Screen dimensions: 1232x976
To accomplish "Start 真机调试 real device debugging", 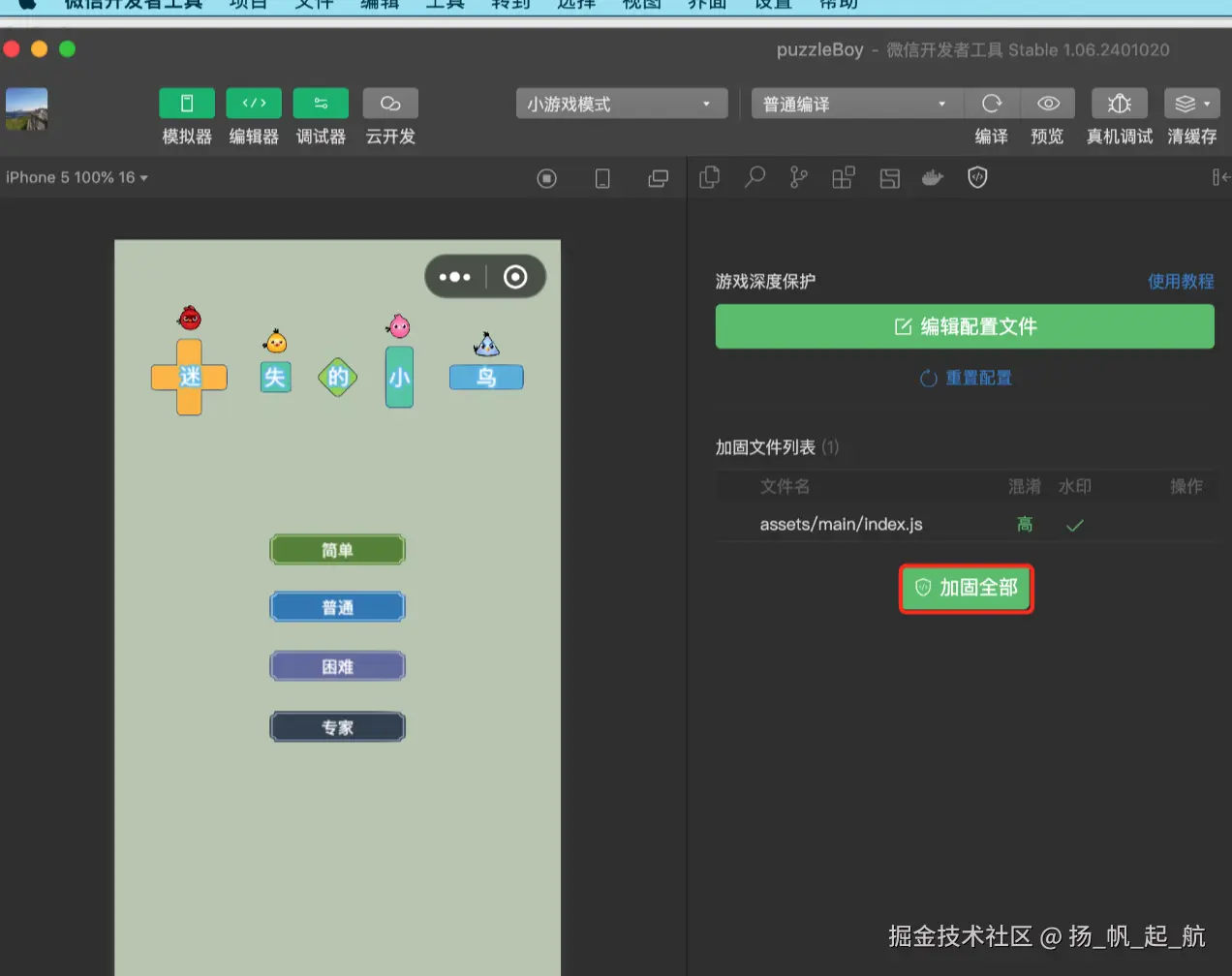I will [1120, 104].
